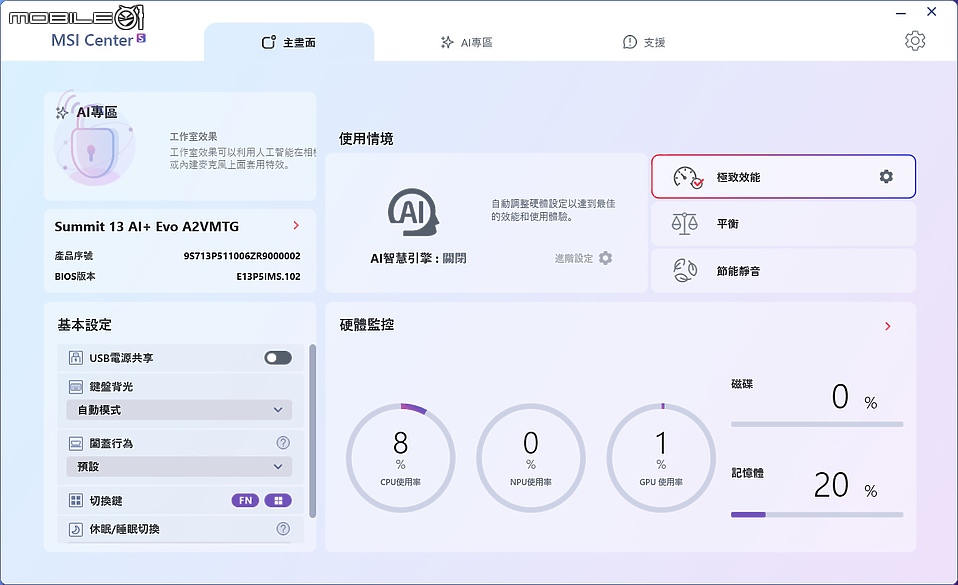Click the 闔蓋行為 laptop lid icon
Screen dimensions: 958x585
point(76,443)
